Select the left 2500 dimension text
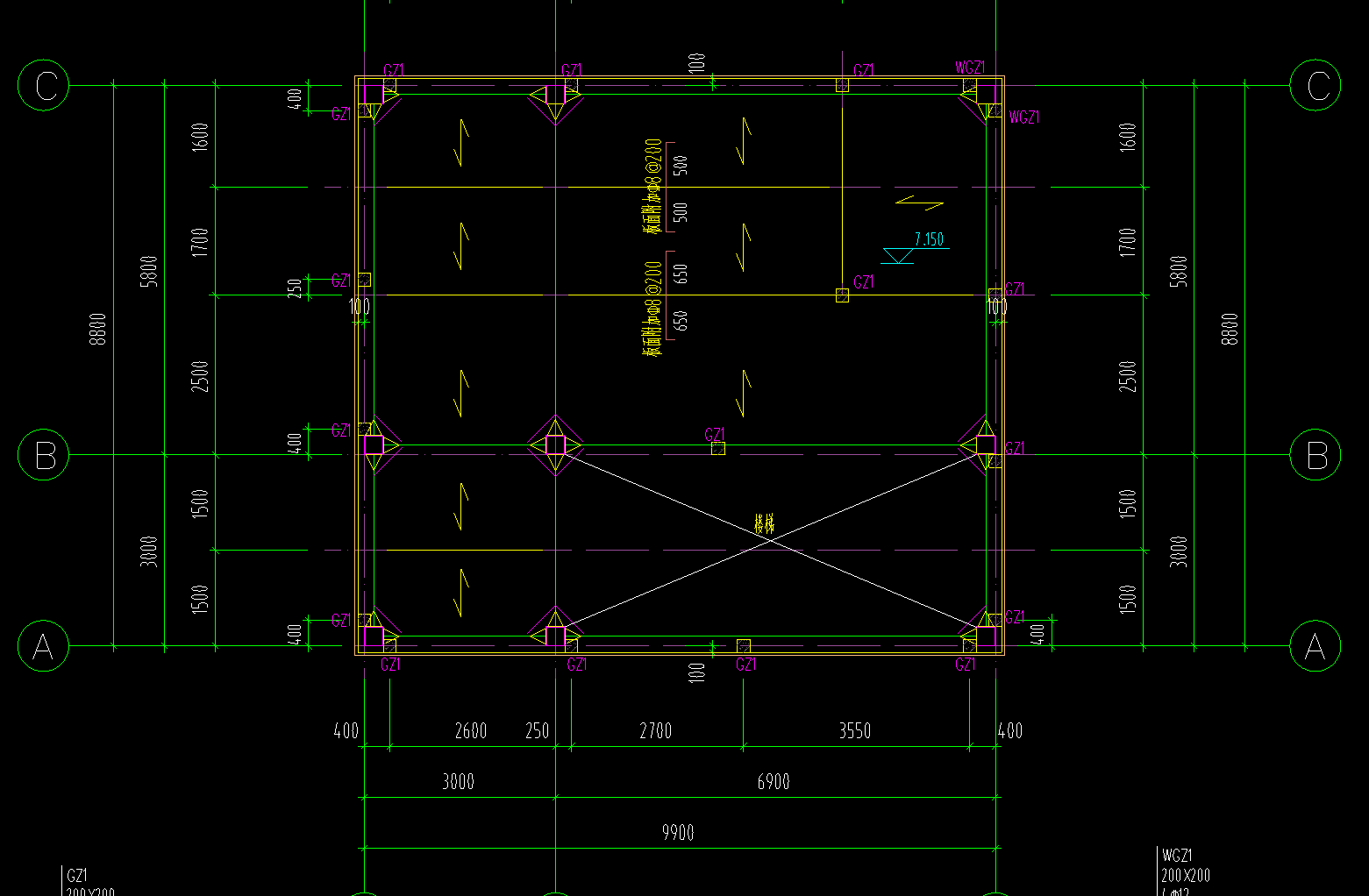The image size is (1369, 896). click(200, 376)
